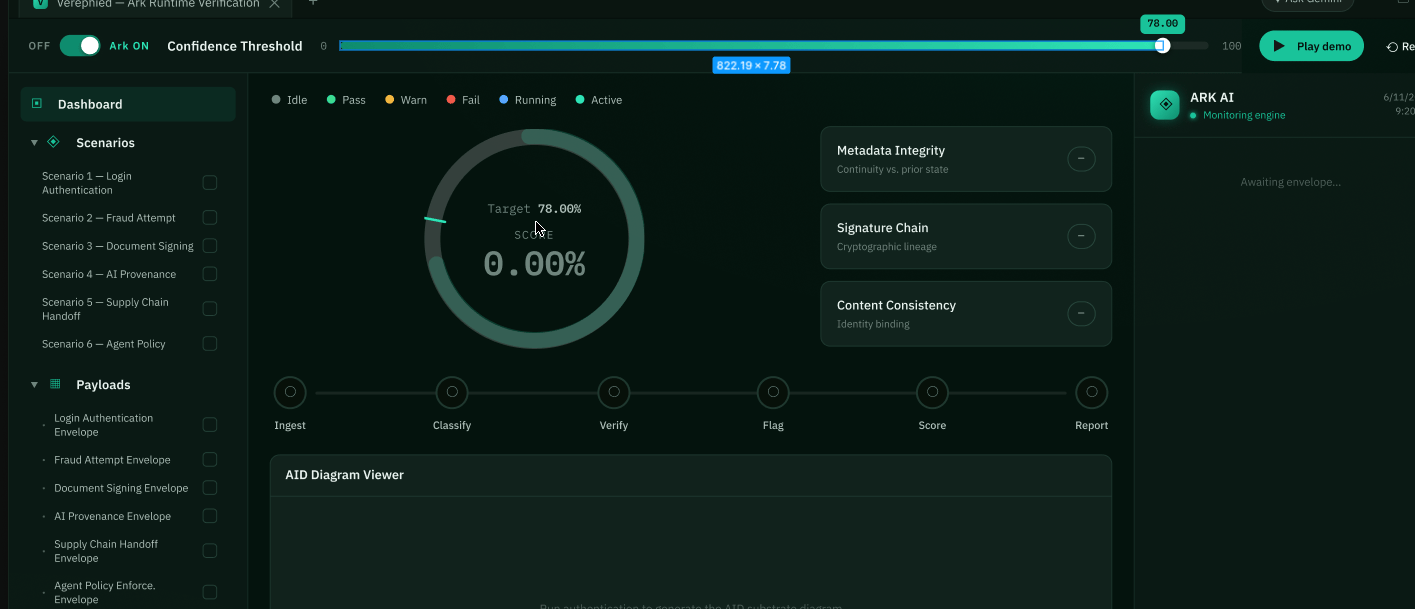This screenshot has width=1415, height=609.
Task: Click the Confidence Threshold slider handle
Action: tap(1162, 46)
